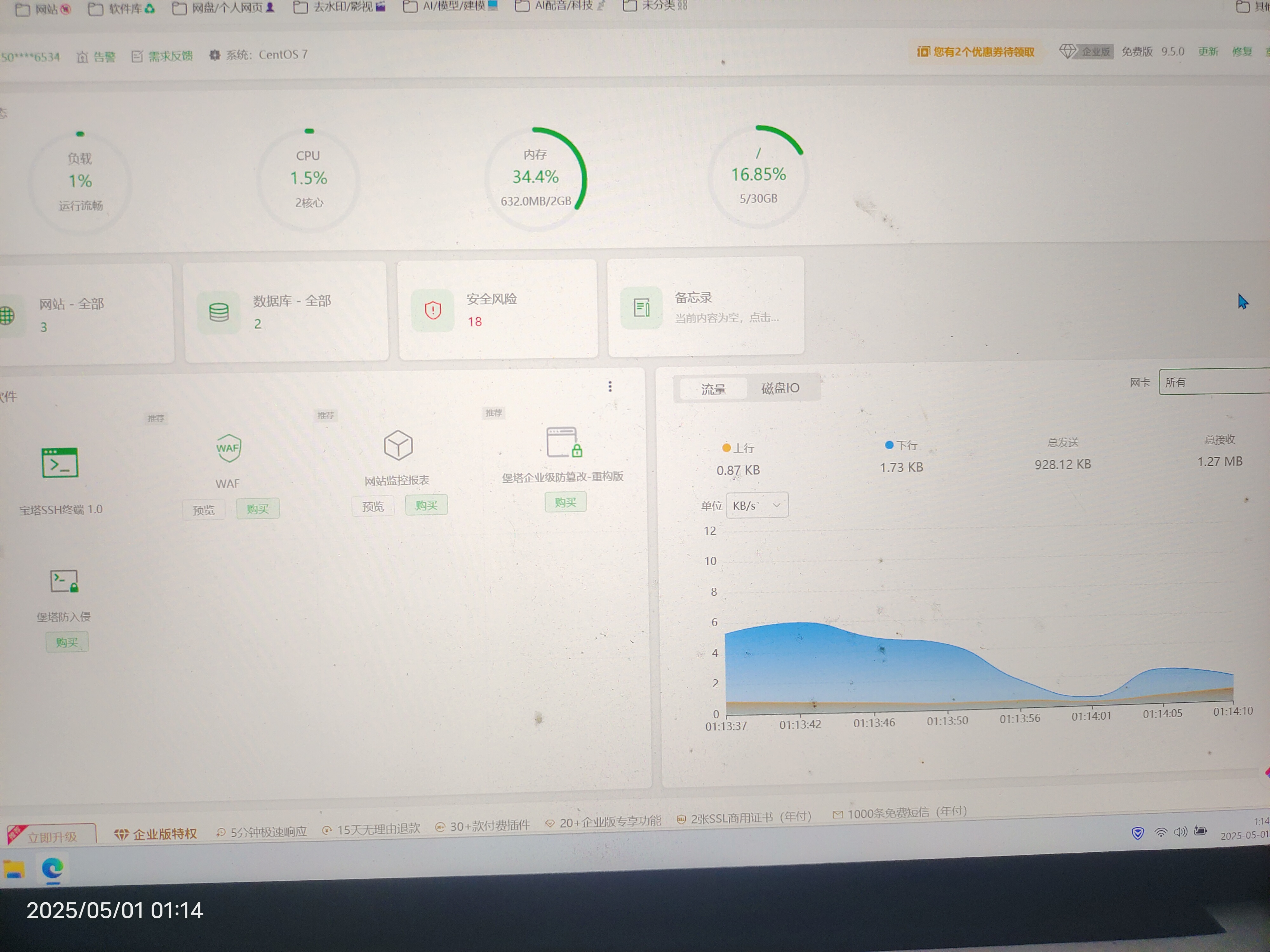Open the 安全风险 shield warning icon
Screen dimensions: 1270x952
[433, 310]
